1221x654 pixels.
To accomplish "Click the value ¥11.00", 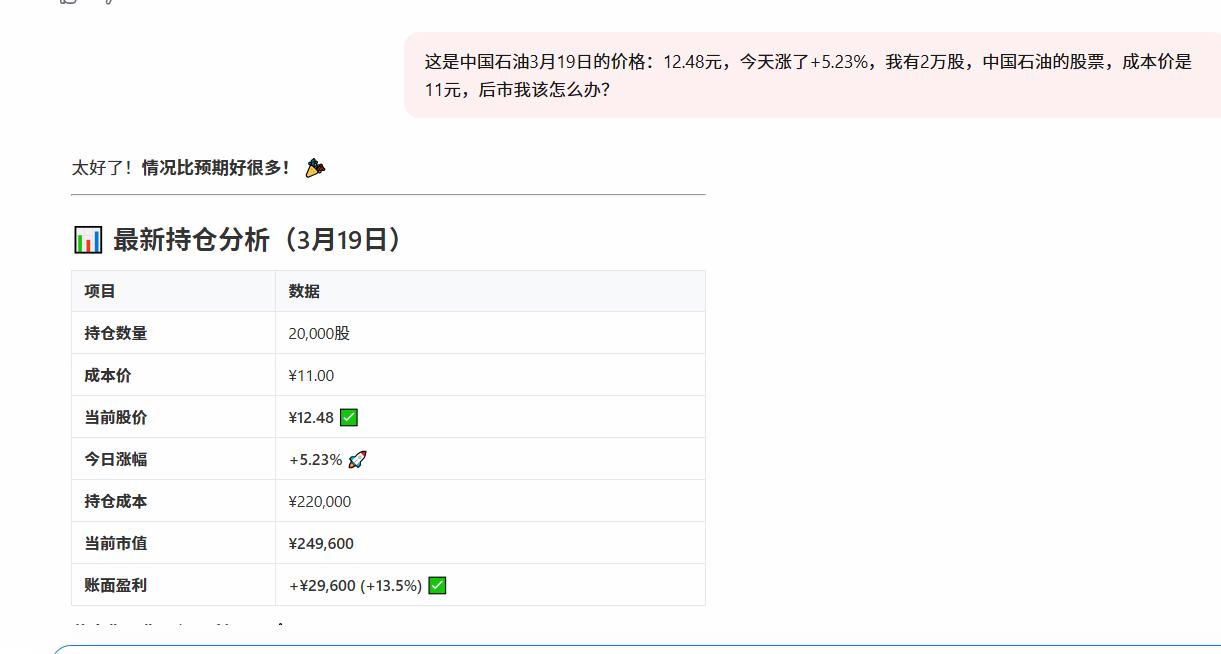I will [x=311, y=375].
